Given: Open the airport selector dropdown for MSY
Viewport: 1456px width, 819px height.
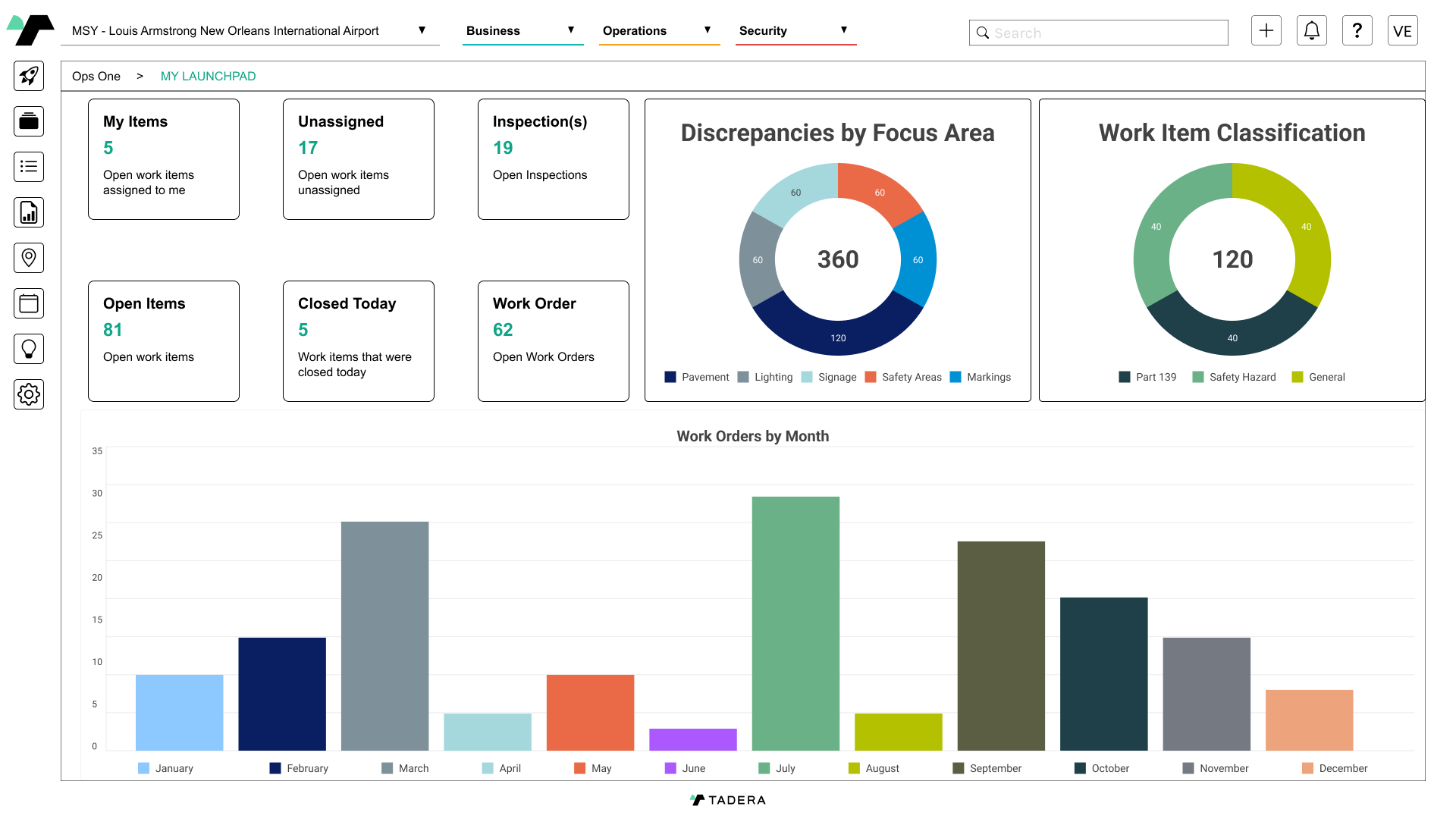Looking at the screenshot, I should tap(422, 30).
